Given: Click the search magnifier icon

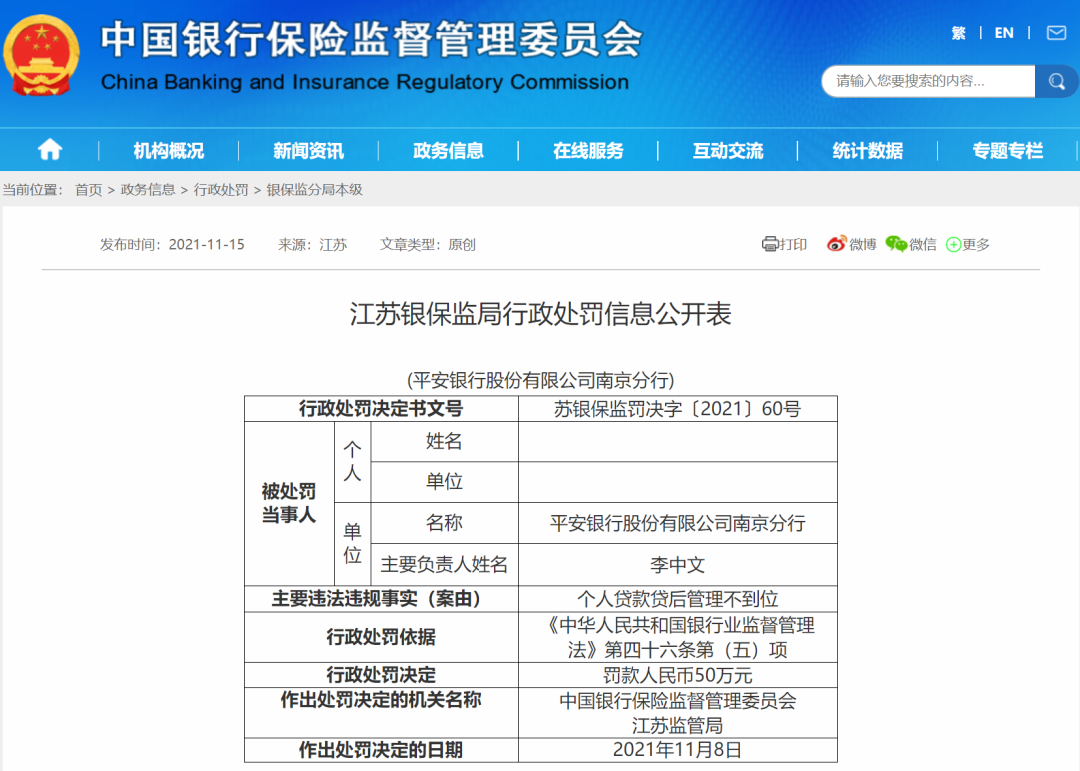Looking at the screenshot, I should [1056, 81].
